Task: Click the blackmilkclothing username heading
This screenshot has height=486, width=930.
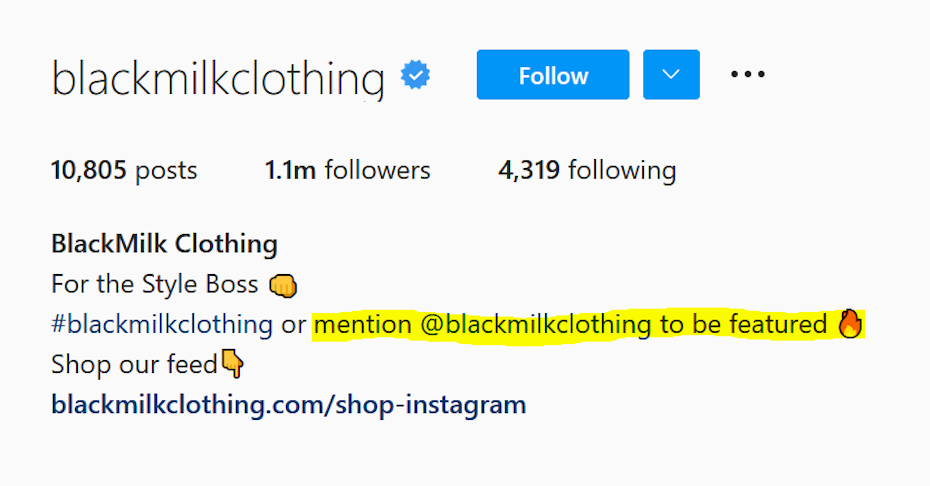Action: coord(218,78)
